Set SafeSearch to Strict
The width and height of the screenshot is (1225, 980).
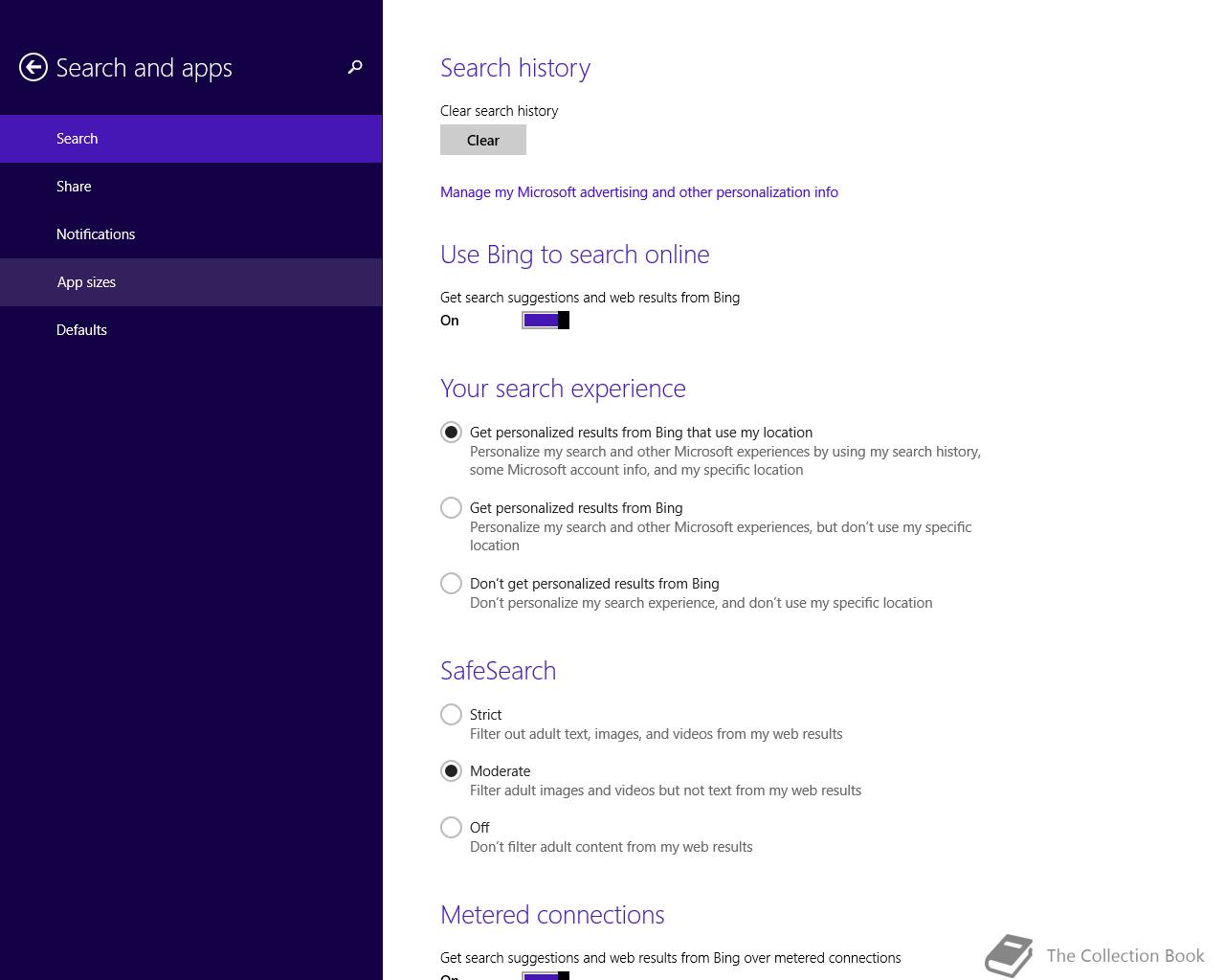pos(451,715)
